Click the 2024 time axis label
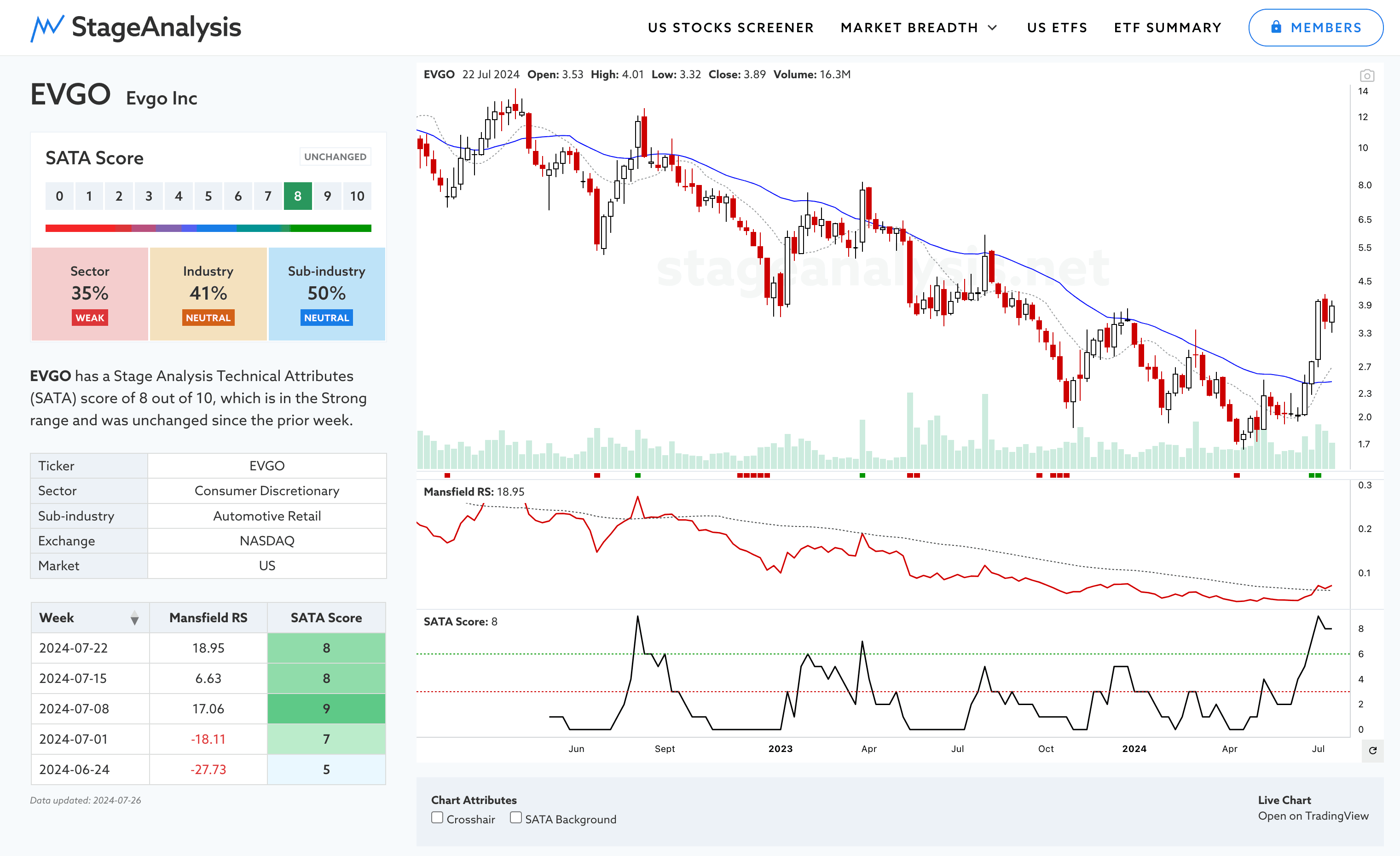 click(x=1134, y=749)
